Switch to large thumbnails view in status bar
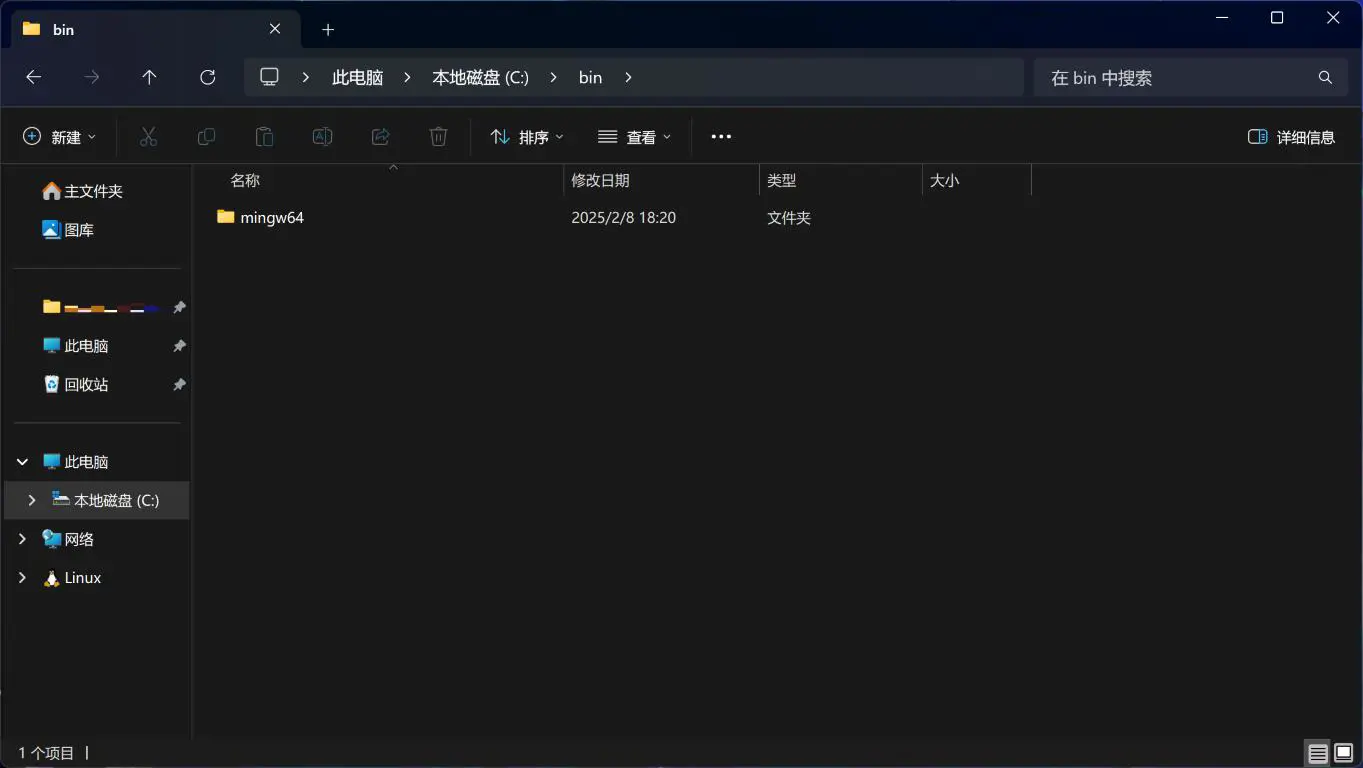The height and width of the screenshot is (768, 1363). click(1344, 753)
